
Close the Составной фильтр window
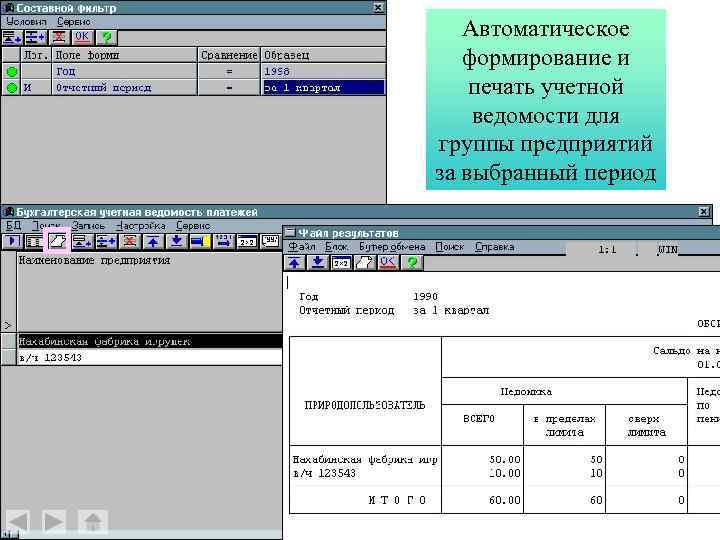click(377, 7)
